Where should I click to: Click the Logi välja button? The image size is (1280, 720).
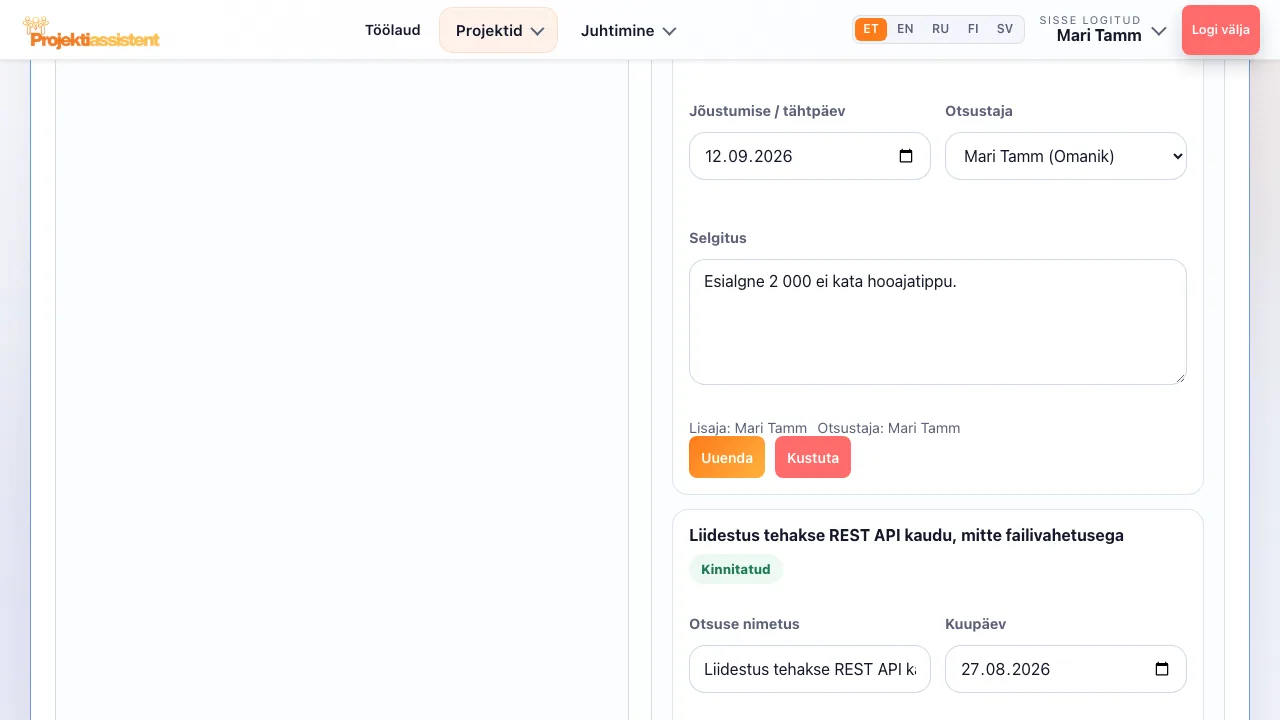[x=1221, y=30]
